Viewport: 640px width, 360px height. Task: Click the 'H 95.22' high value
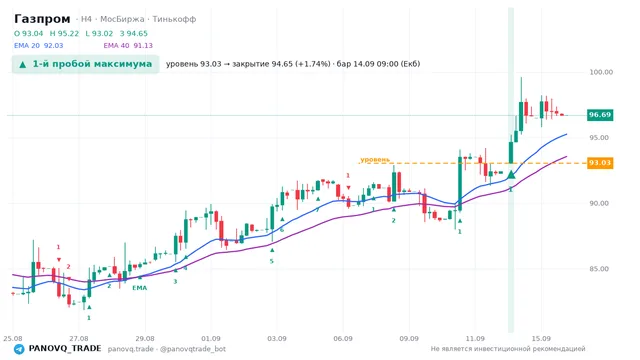pos(64,33)
